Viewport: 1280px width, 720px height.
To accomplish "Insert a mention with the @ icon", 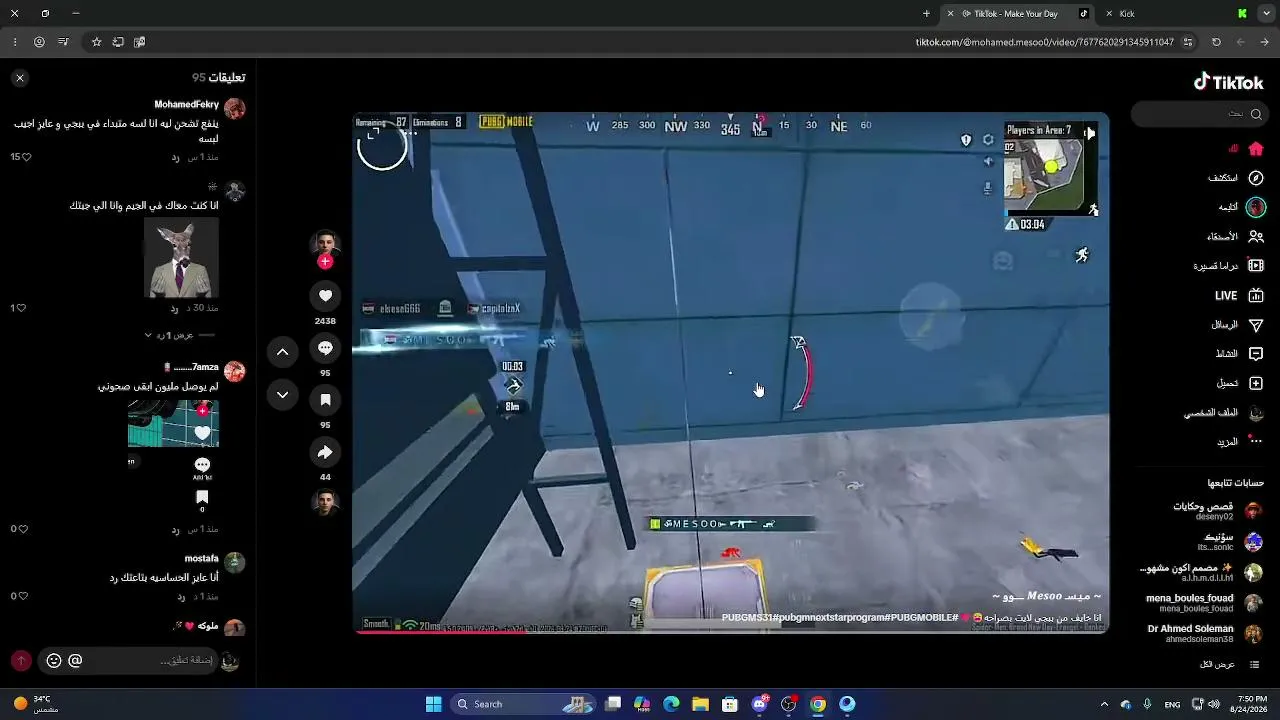I will [x=75, y=661].
